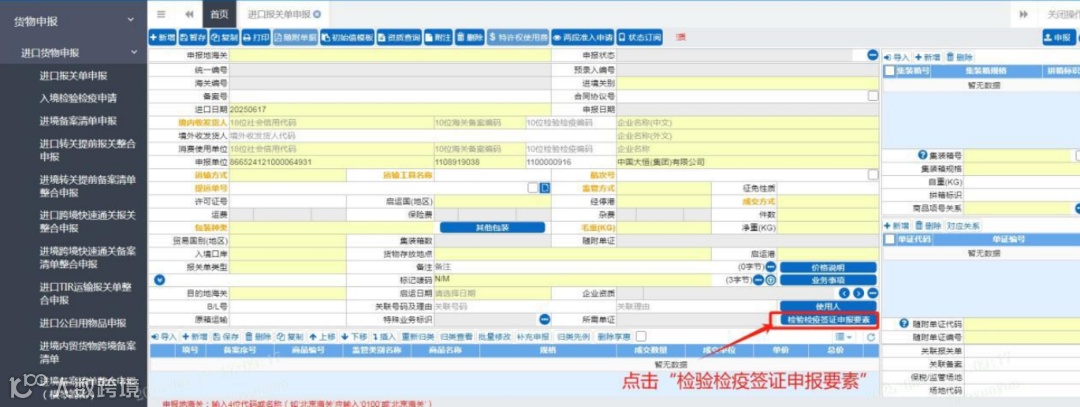Click 保存 in the goods list toolbar
Viewport: 1080px width, 407px height.
click(x=226, y=337)
